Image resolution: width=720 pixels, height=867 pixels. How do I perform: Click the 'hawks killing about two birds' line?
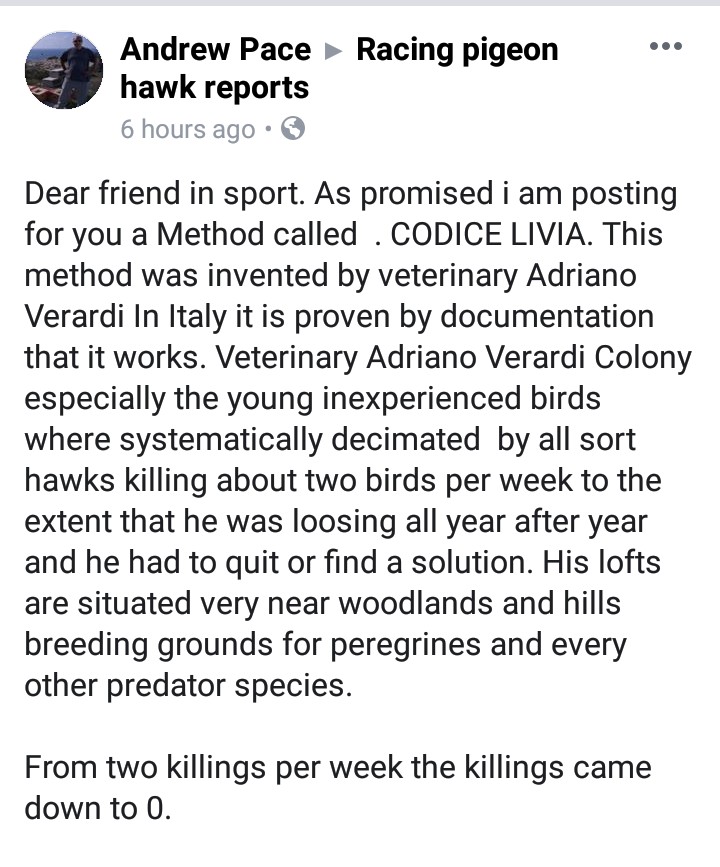tap(343, 480)
